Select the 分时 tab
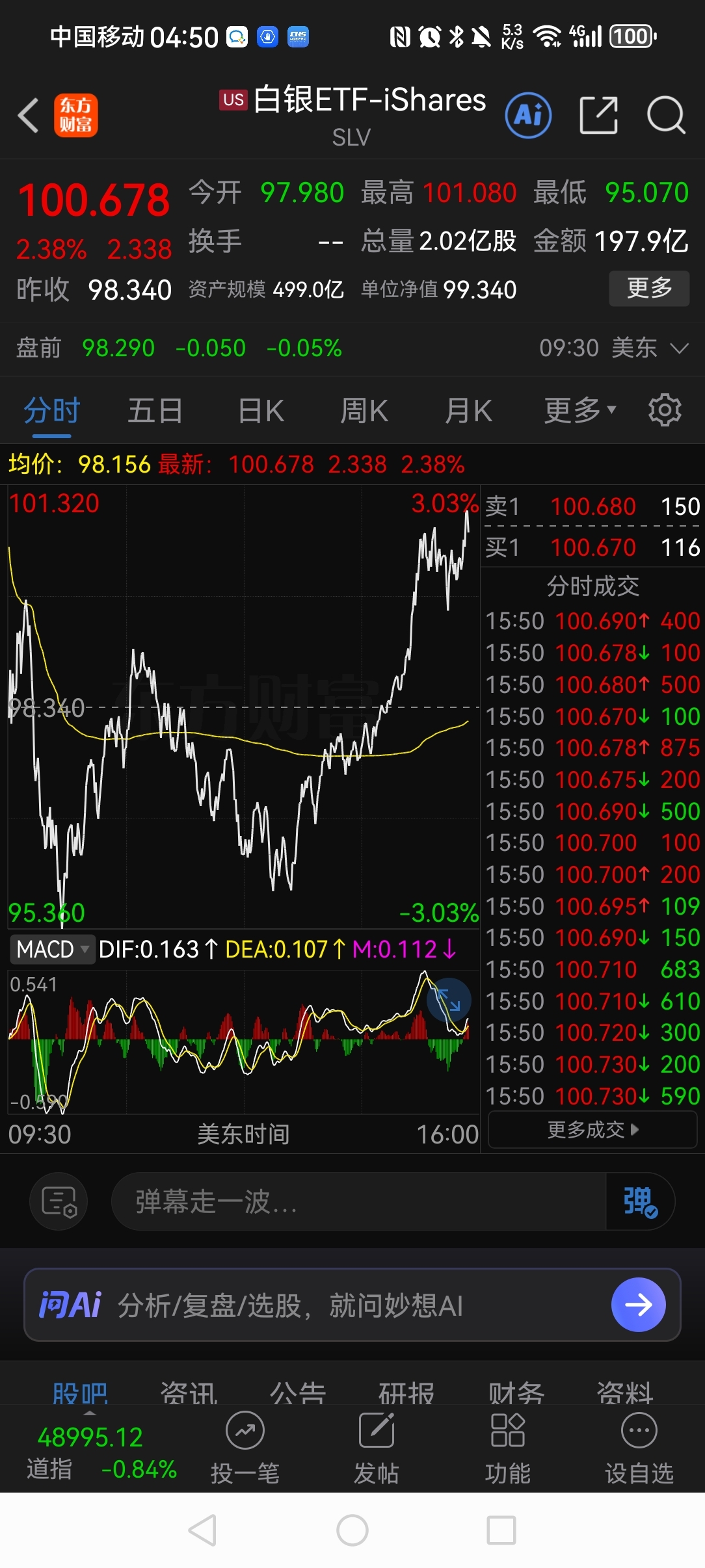Screen dimensions: 705x1568 tap(51, 411)
